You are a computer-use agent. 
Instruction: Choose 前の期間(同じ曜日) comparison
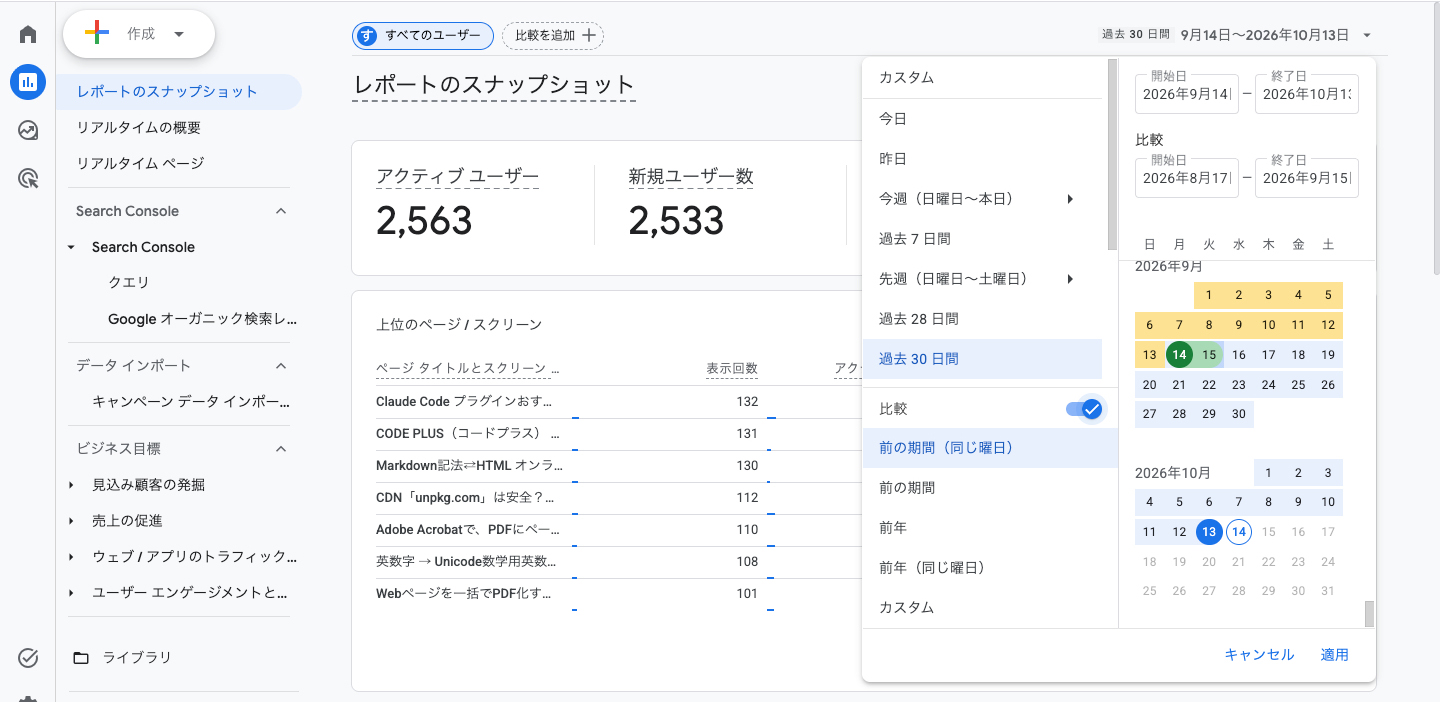990,448
